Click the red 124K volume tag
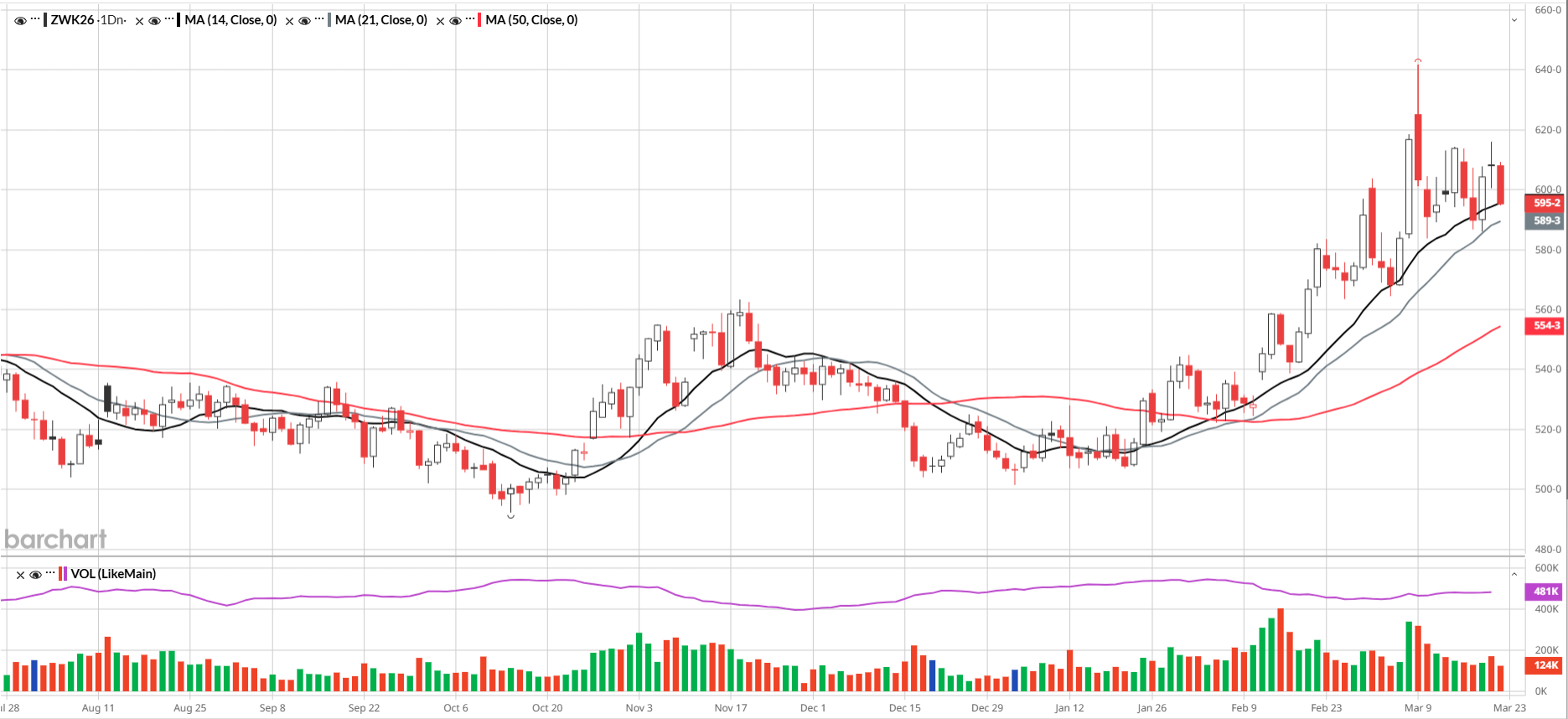 (1545, 665)
